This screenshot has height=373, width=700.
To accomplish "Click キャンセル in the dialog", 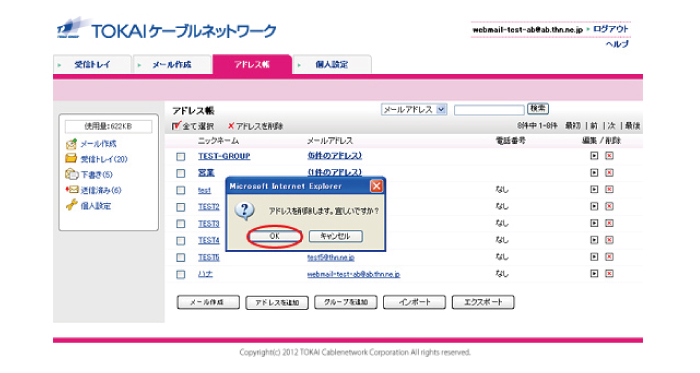I will coord(335,236).
